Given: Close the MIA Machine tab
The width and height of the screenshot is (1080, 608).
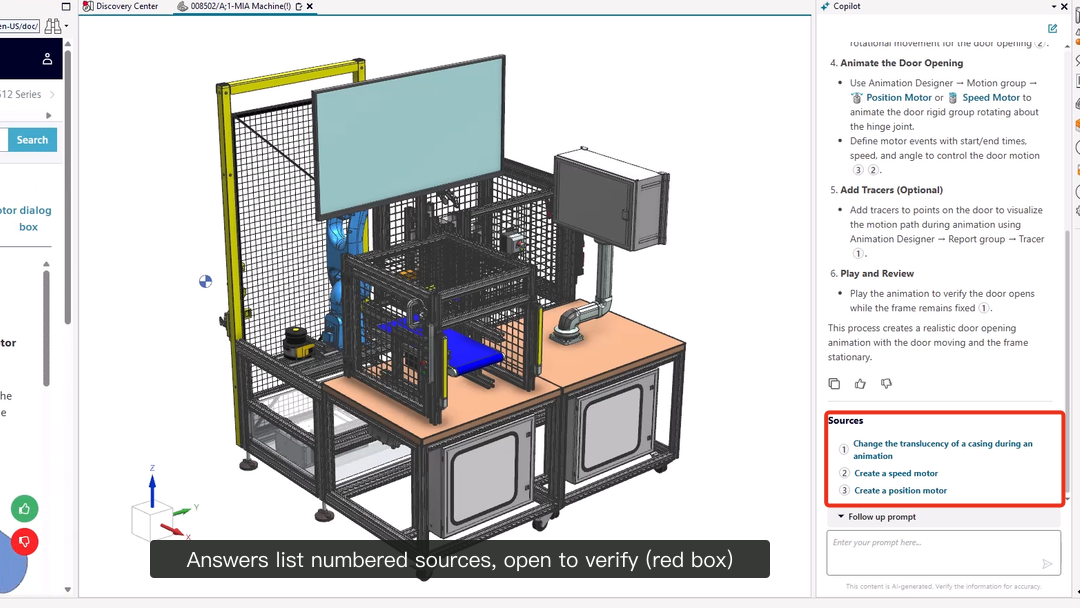Looking at the screenshot, I should (310, 6).
